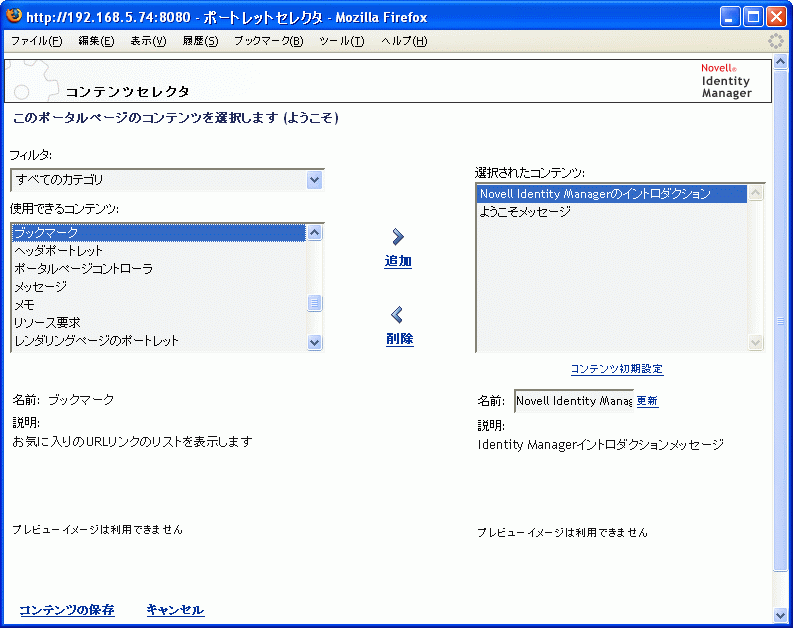Click the 削除 link
This screenshot has height=628, width=793.
(400, 339)
